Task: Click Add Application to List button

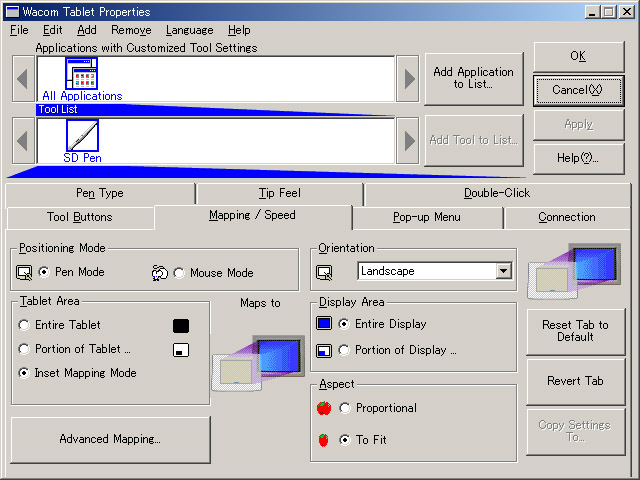Action: 473,78
